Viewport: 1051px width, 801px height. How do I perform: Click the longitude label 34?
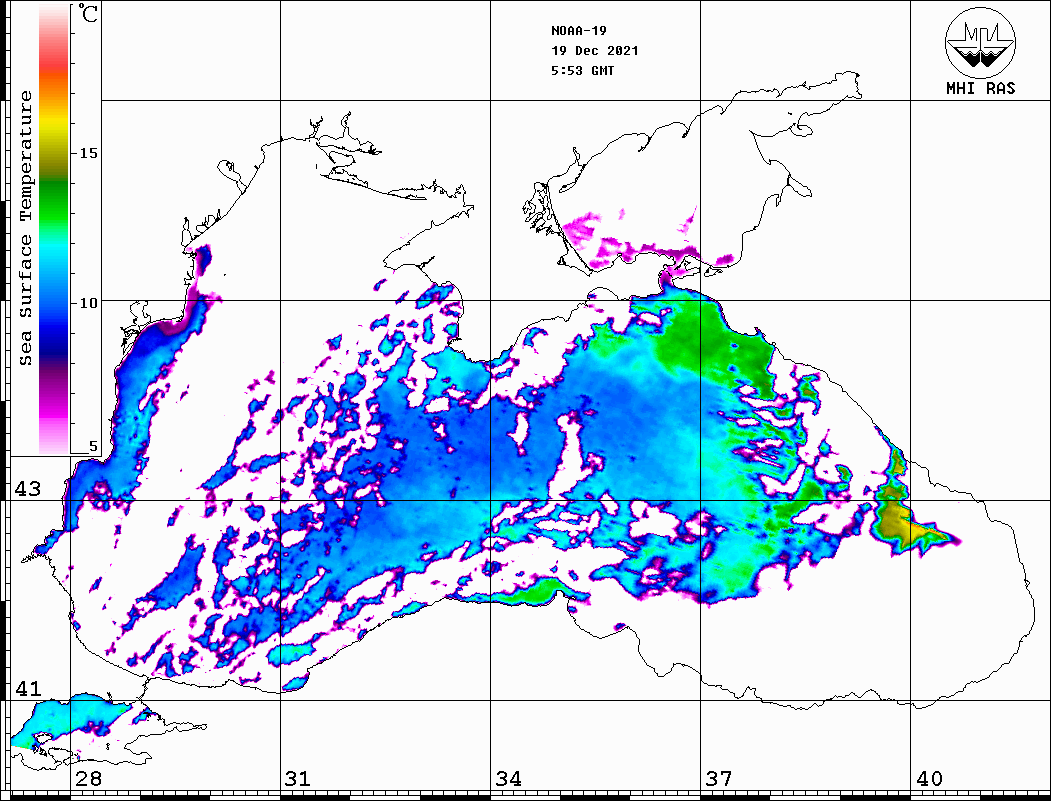(x=508, y=779)
